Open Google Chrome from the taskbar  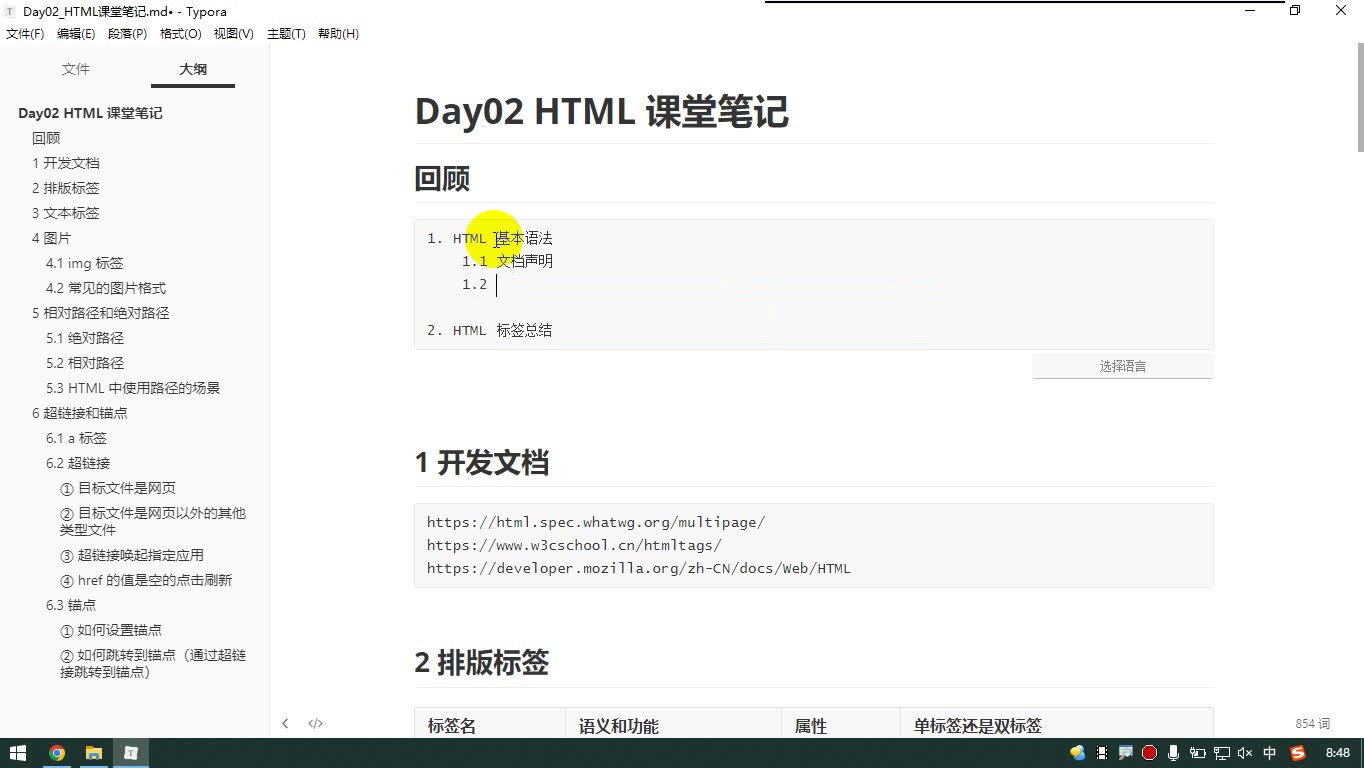click(x=57, y=753)
